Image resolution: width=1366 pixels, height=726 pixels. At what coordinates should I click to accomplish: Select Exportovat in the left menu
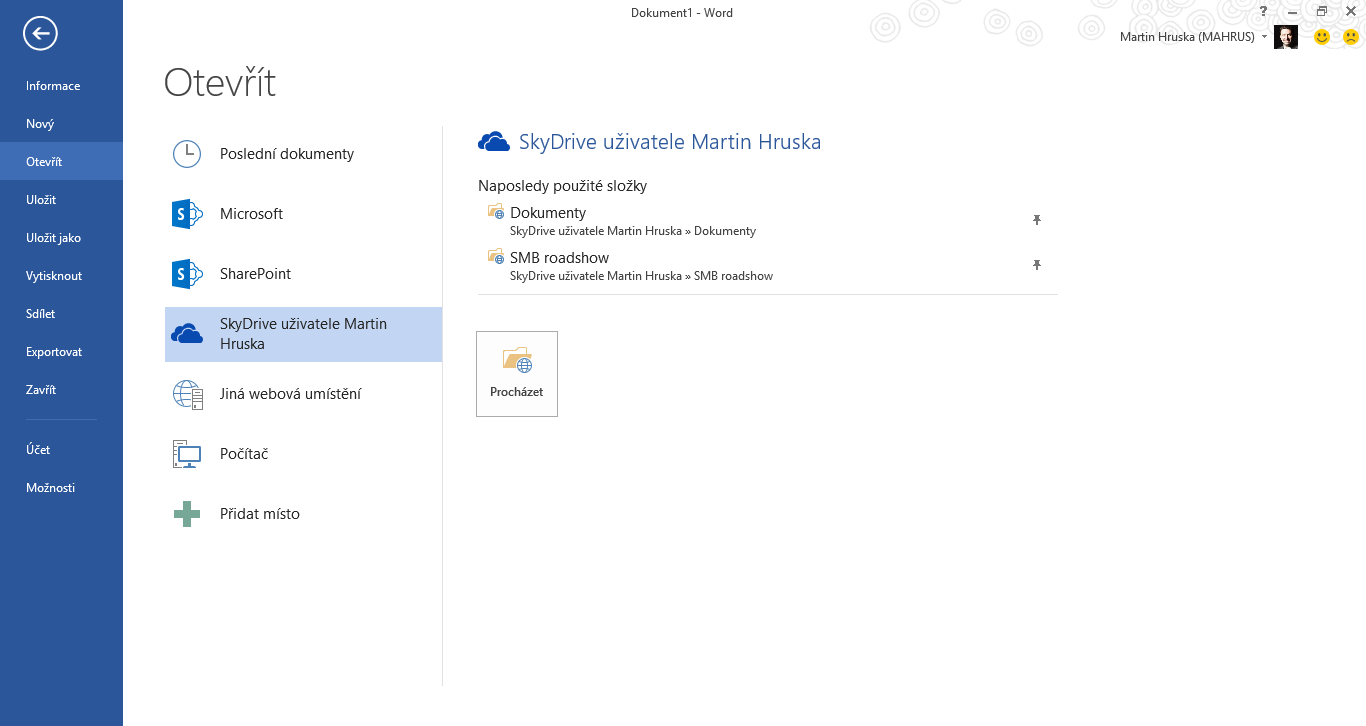pos(54,352)
